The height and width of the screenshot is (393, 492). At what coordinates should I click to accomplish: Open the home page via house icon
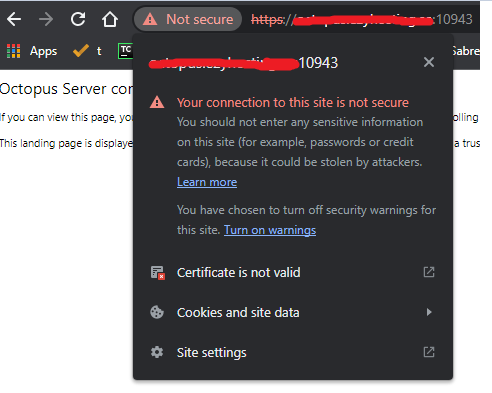pyautogui.click(x=110, y=19)
